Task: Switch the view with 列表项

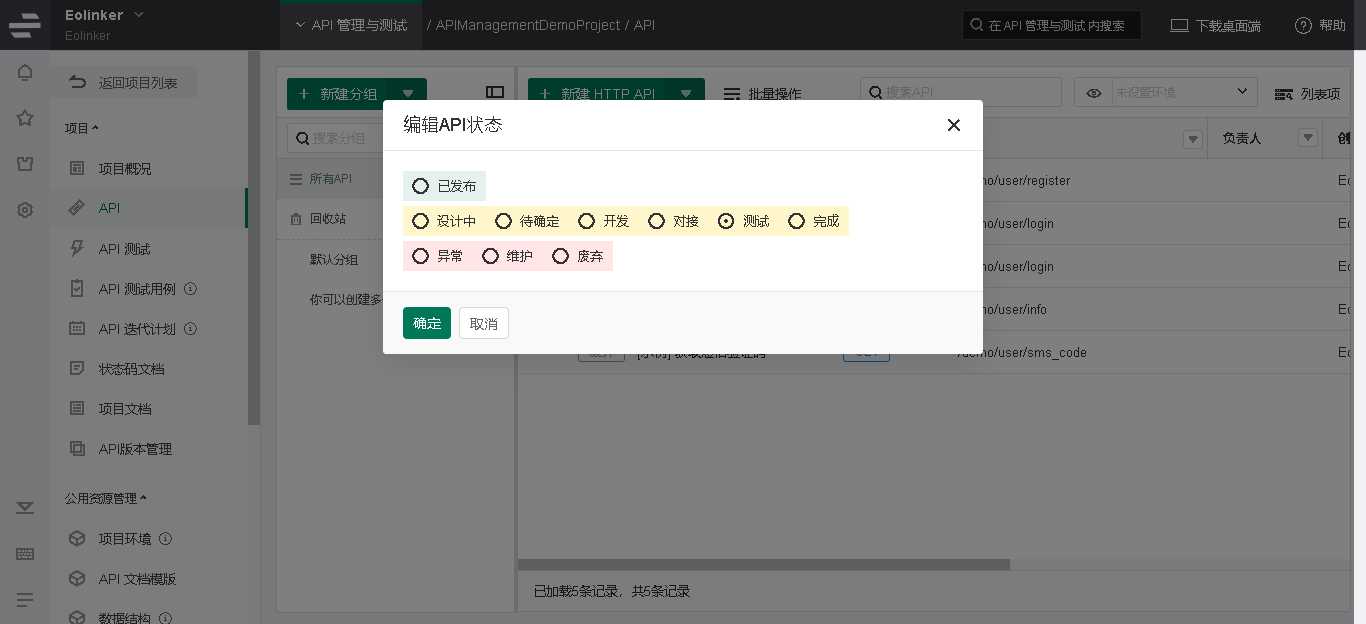Action: coord(1307,94)
